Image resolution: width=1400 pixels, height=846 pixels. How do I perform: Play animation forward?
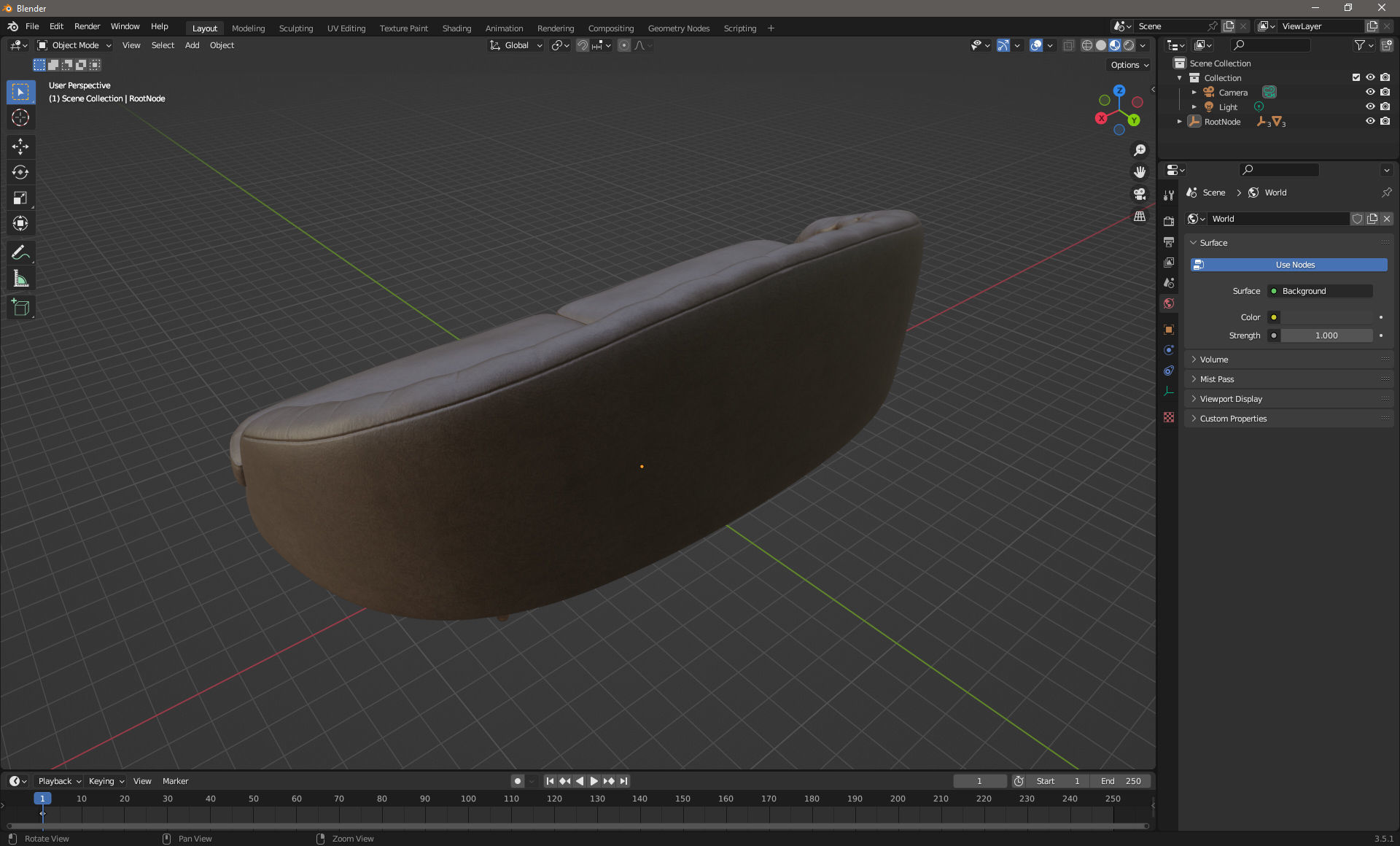tap(594, 781)
